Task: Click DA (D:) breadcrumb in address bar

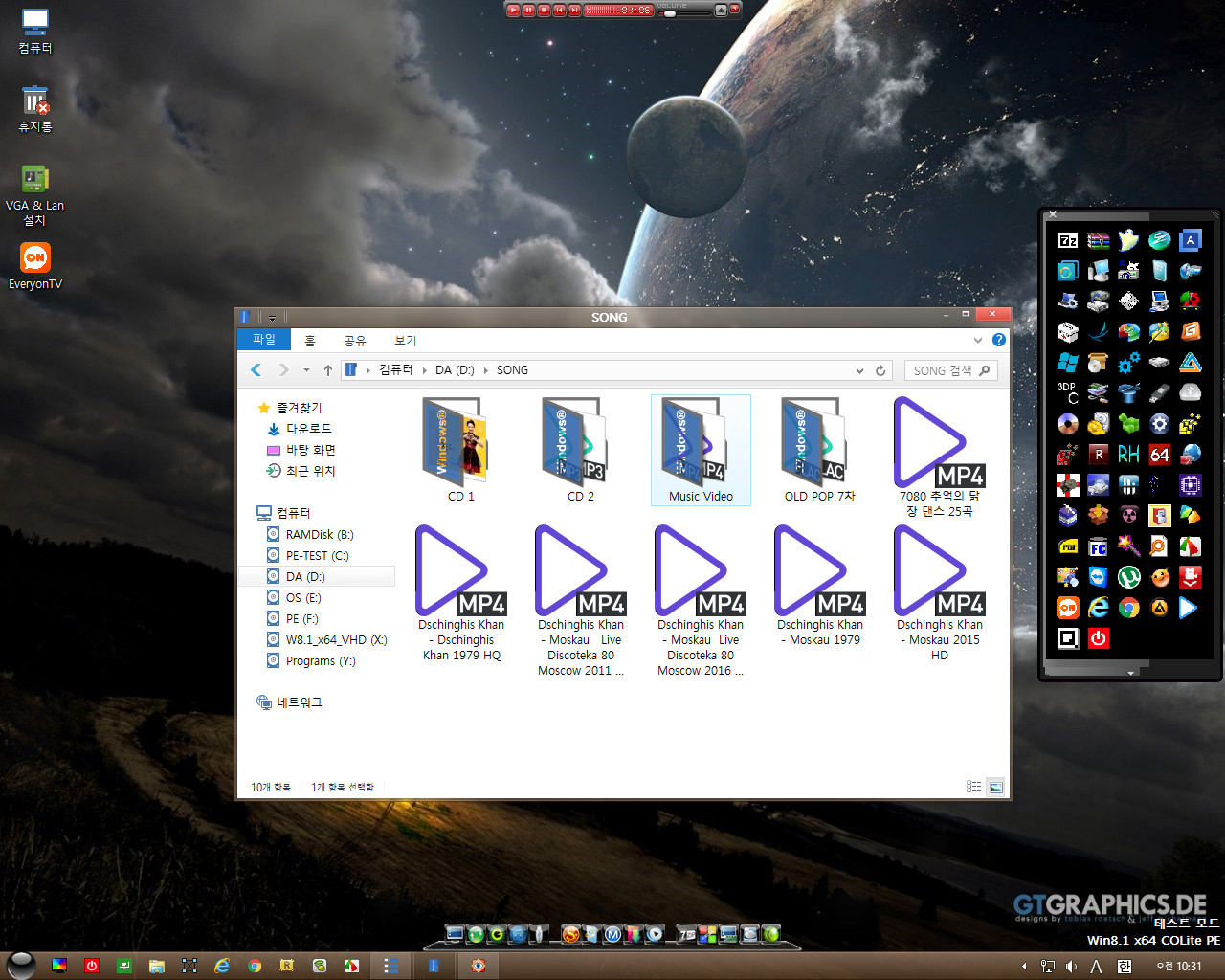Action: pyautogui.click(x=455, y=369)
